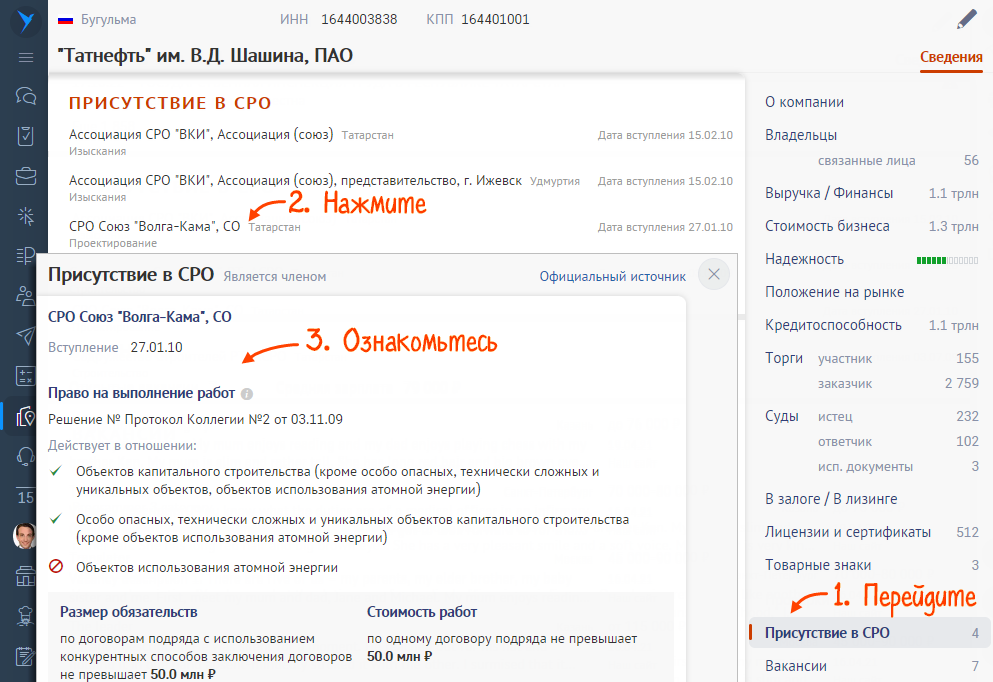Open О компании section
Image resolution: width=993 pixels, height=682 pixels.
[x=804, y=102]
